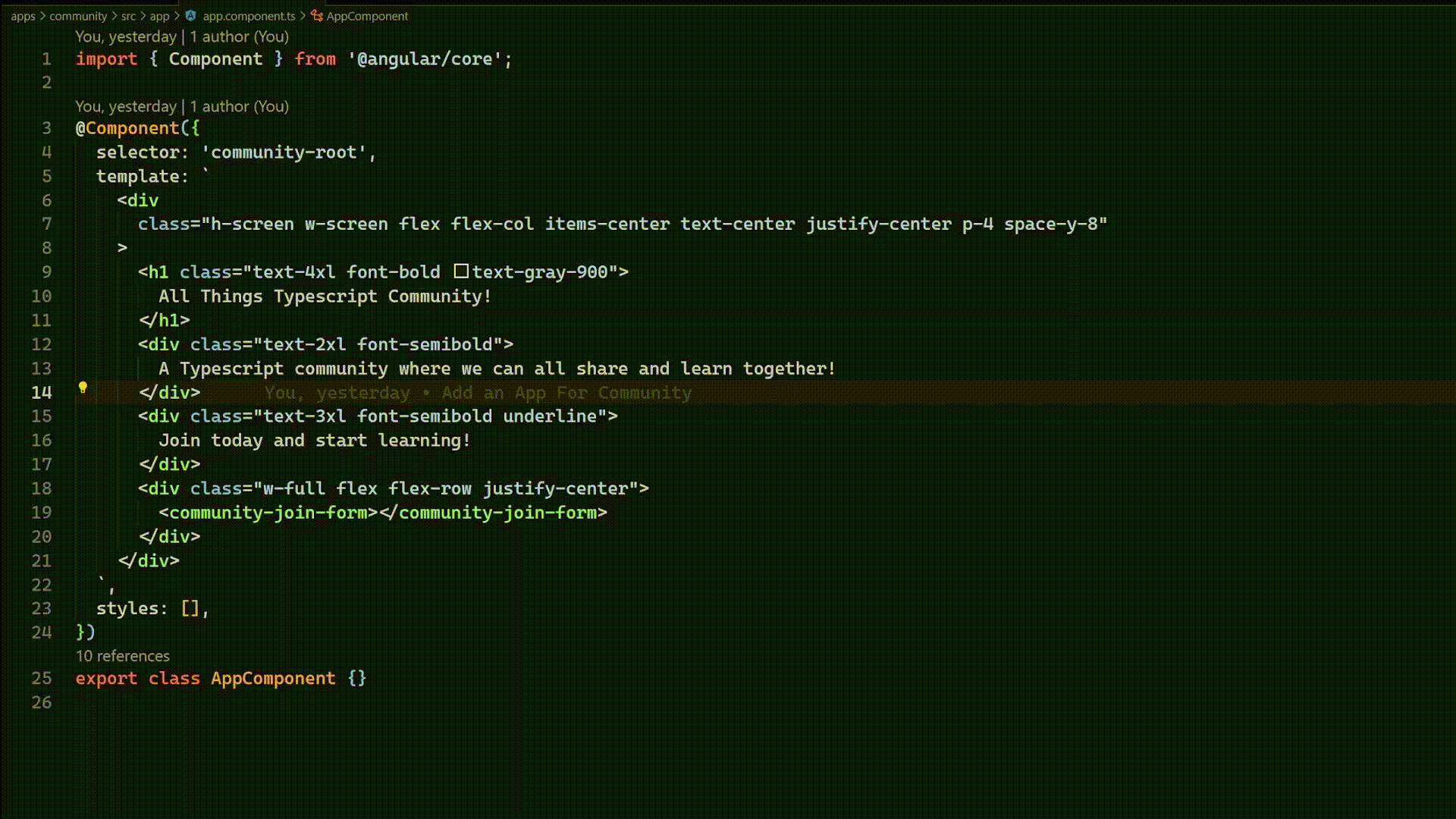Click line number 14 in the gutter

(42, 393)
